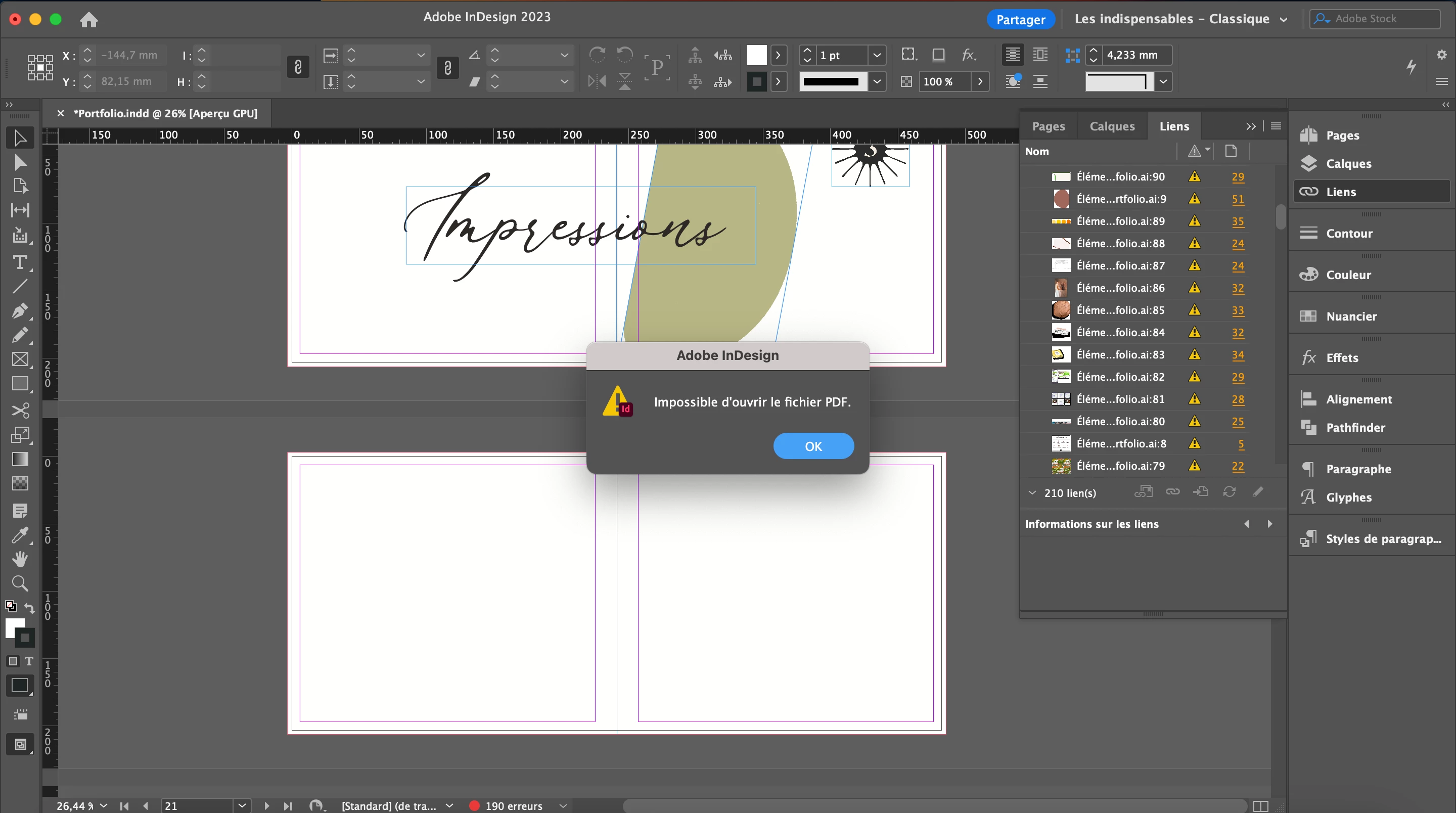
Task: Open the stroke weight 1 pt dropdown
Action: coord(877,56)
